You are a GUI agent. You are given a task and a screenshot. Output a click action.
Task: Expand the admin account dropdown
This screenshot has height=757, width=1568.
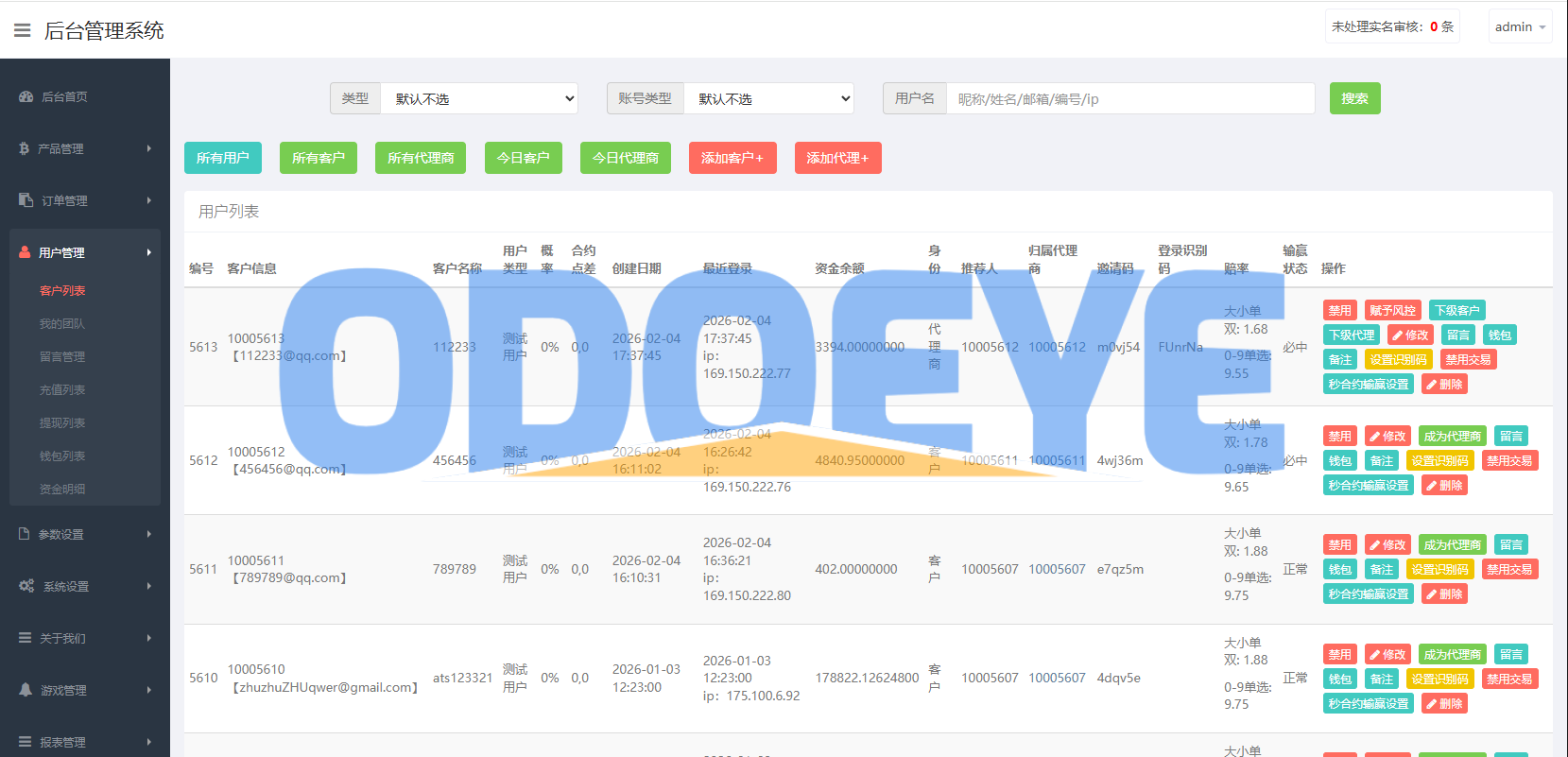pos(1520,26)
